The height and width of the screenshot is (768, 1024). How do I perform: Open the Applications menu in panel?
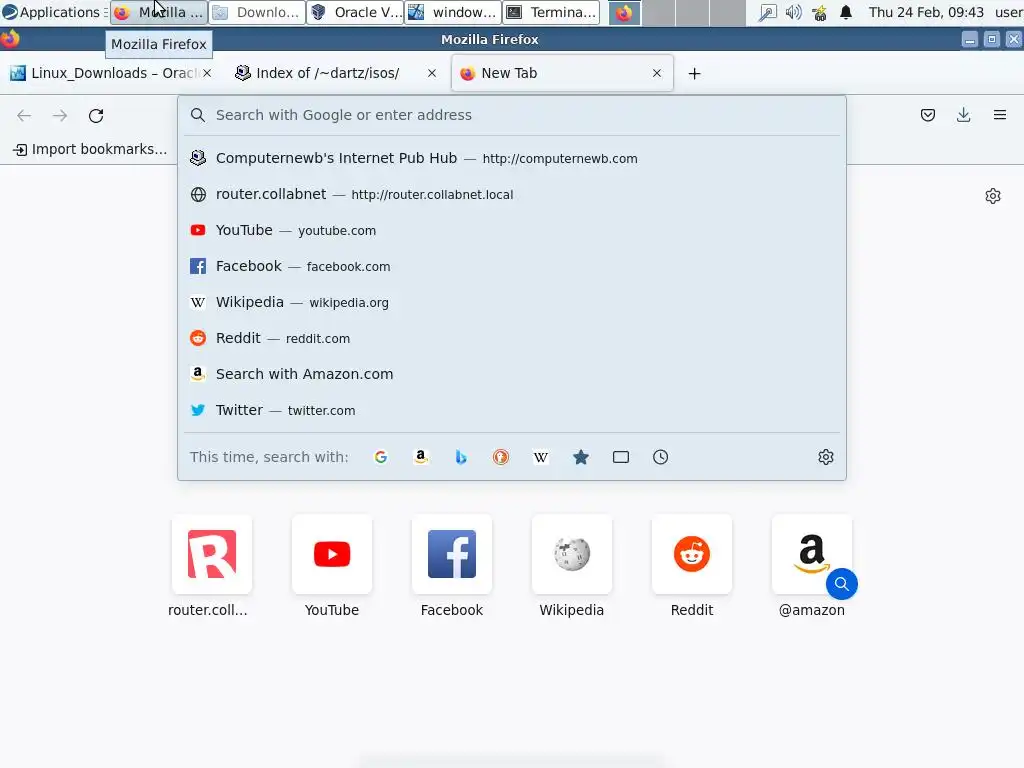[52, 12]
